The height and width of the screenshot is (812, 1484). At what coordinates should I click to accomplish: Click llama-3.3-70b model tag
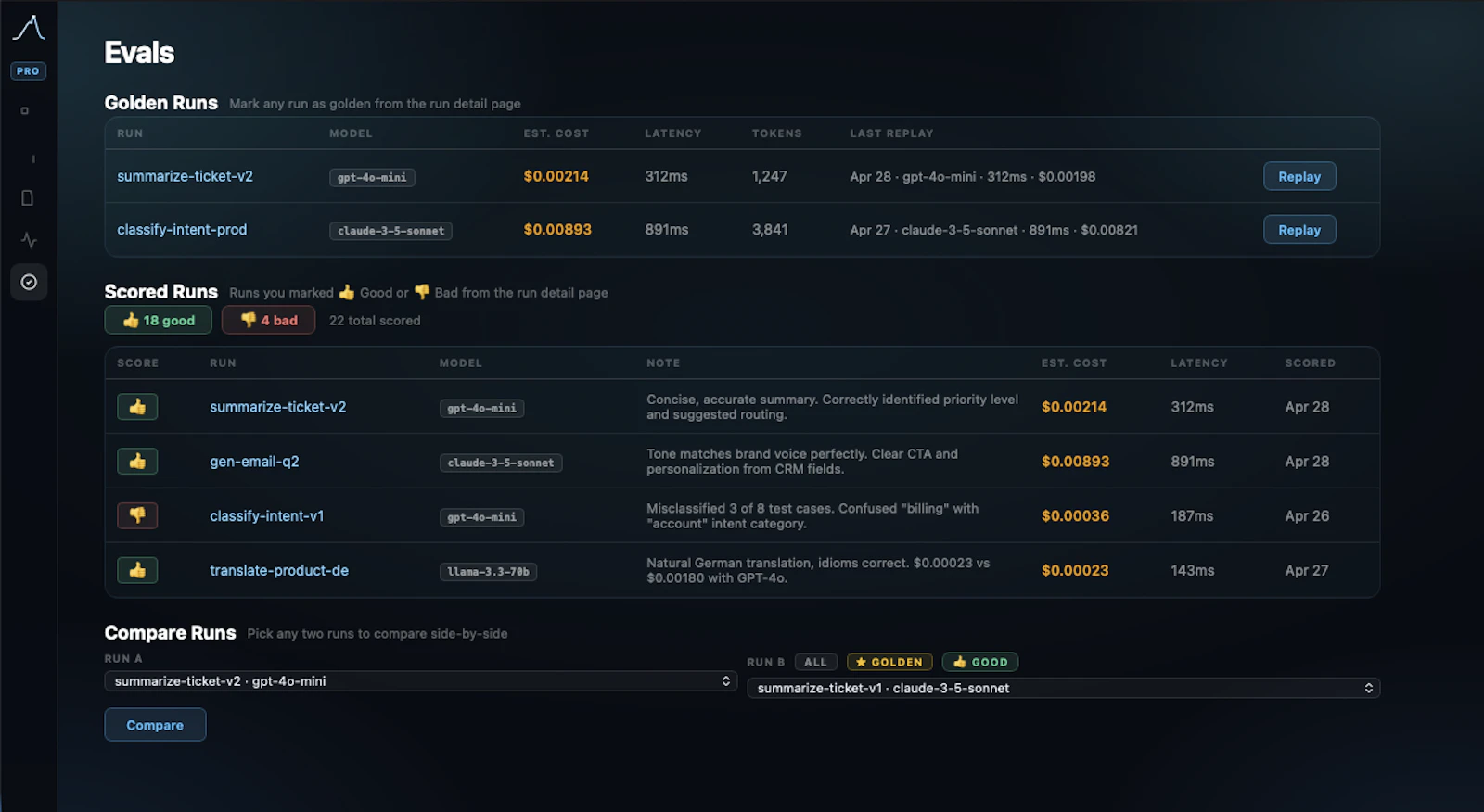(x=488, y=572)
